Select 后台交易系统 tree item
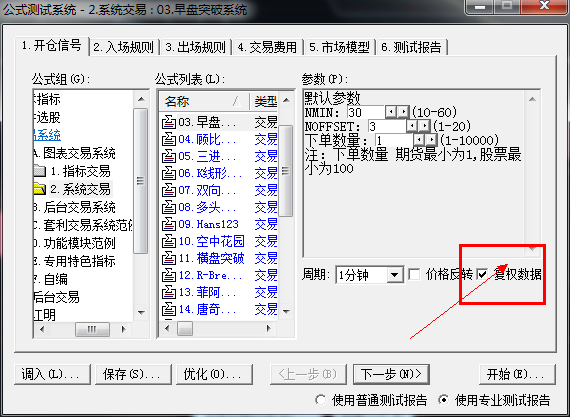Screen dimensions: 570x417 point(75,207)
